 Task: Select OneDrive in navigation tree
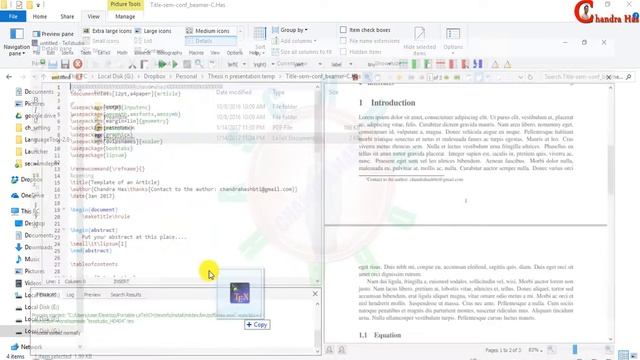click(x=27, y=196)
